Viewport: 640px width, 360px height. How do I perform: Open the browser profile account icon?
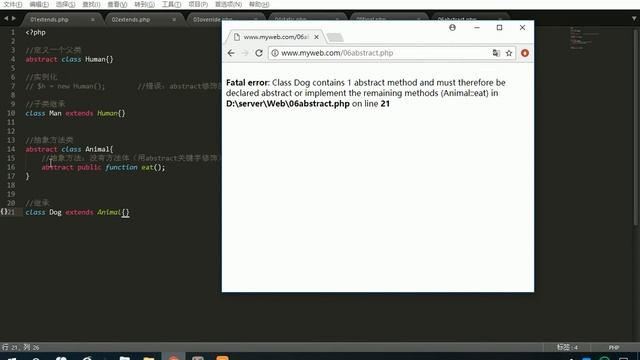click(x=452, y=27)
